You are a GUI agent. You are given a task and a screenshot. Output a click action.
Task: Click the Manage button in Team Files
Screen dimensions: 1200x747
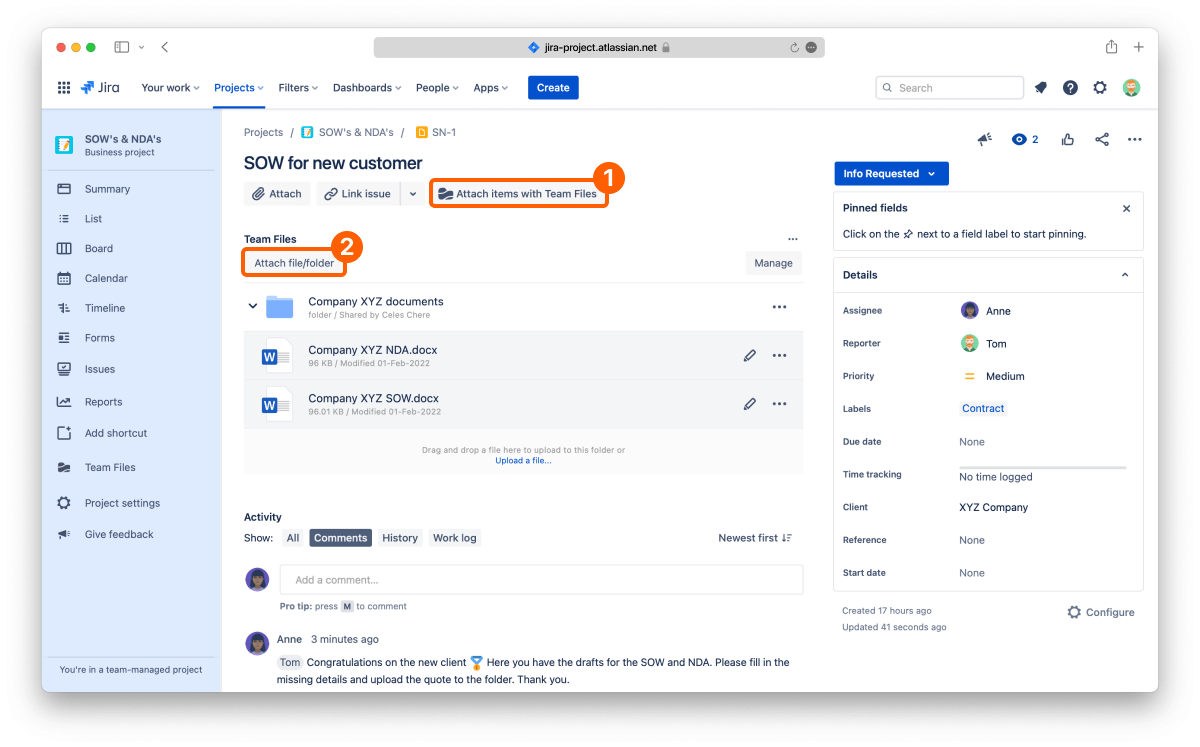[x=773, y=263]
